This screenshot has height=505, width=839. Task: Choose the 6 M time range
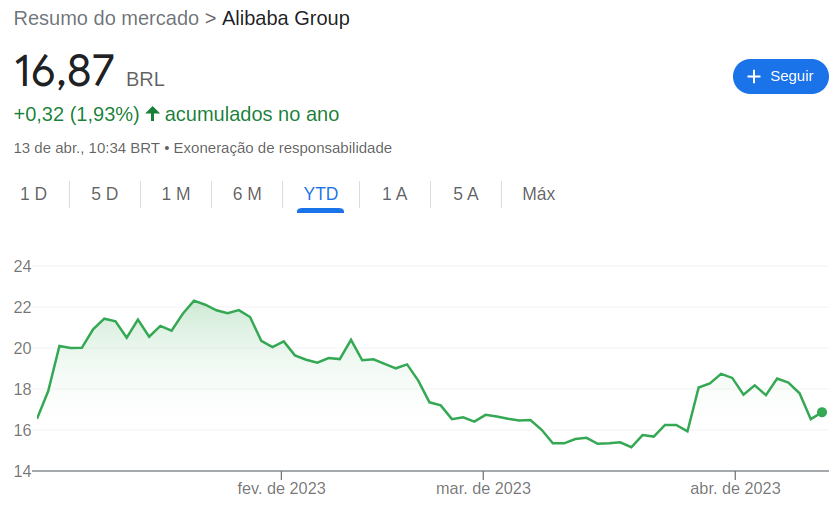click(247, 194)
